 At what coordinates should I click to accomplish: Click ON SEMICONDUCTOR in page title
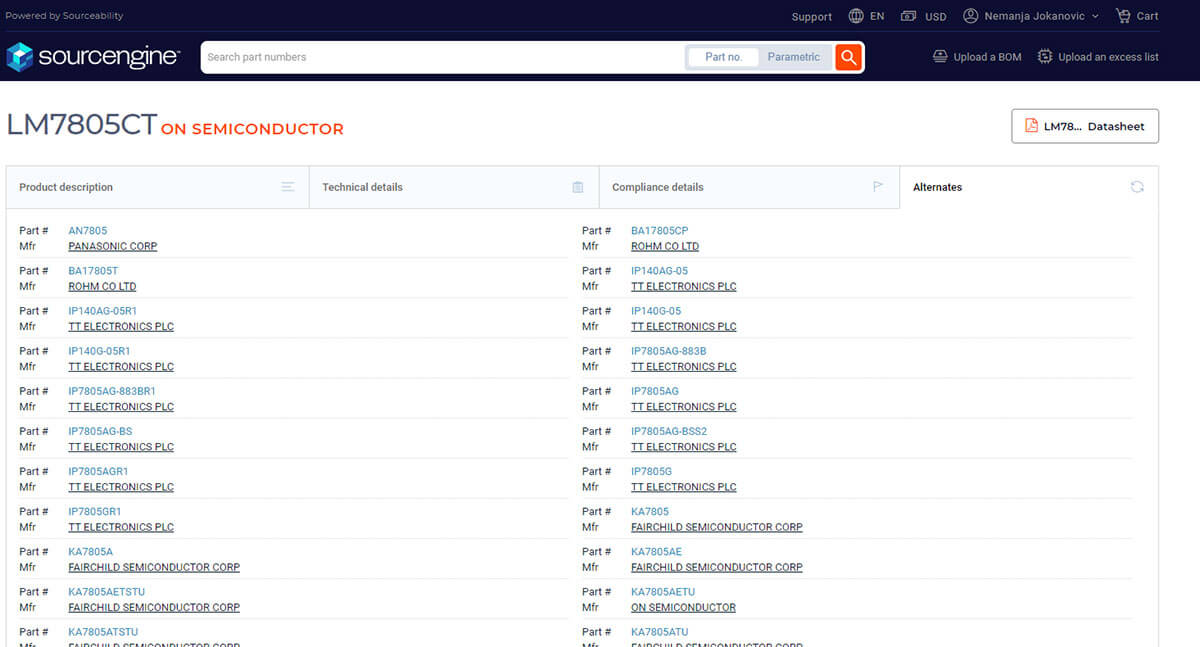point(252,129)
